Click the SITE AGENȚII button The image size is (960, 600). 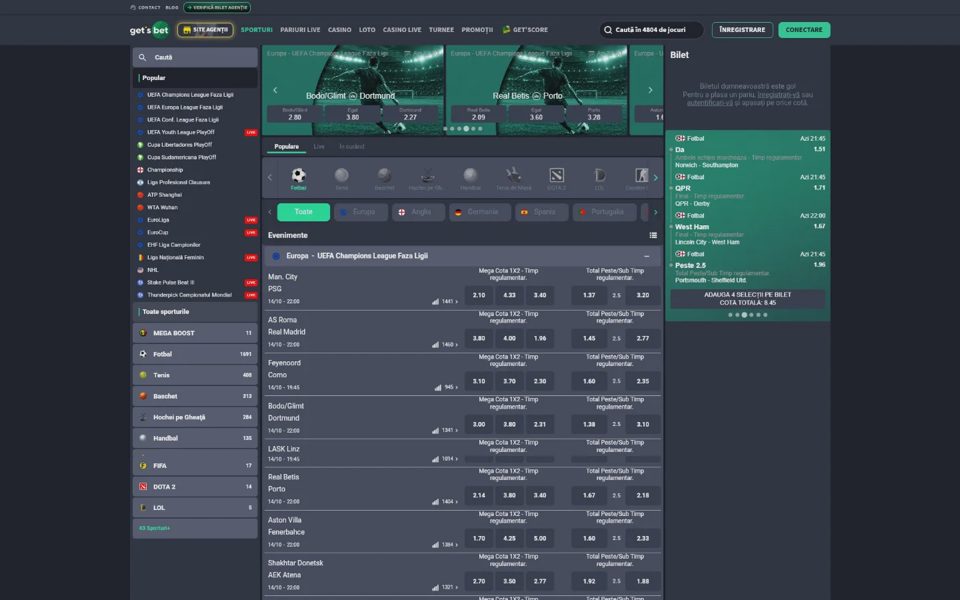[205, 30]
